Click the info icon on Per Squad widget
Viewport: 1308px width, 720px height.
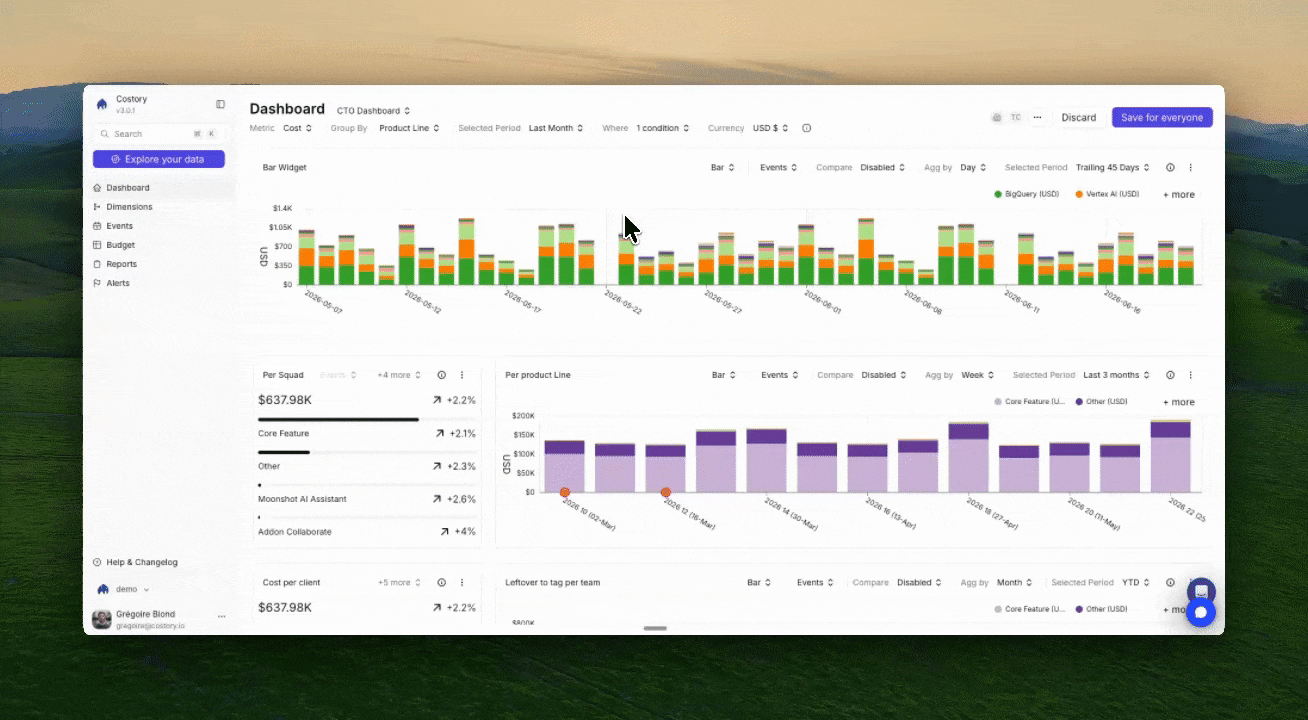point(441,375)
